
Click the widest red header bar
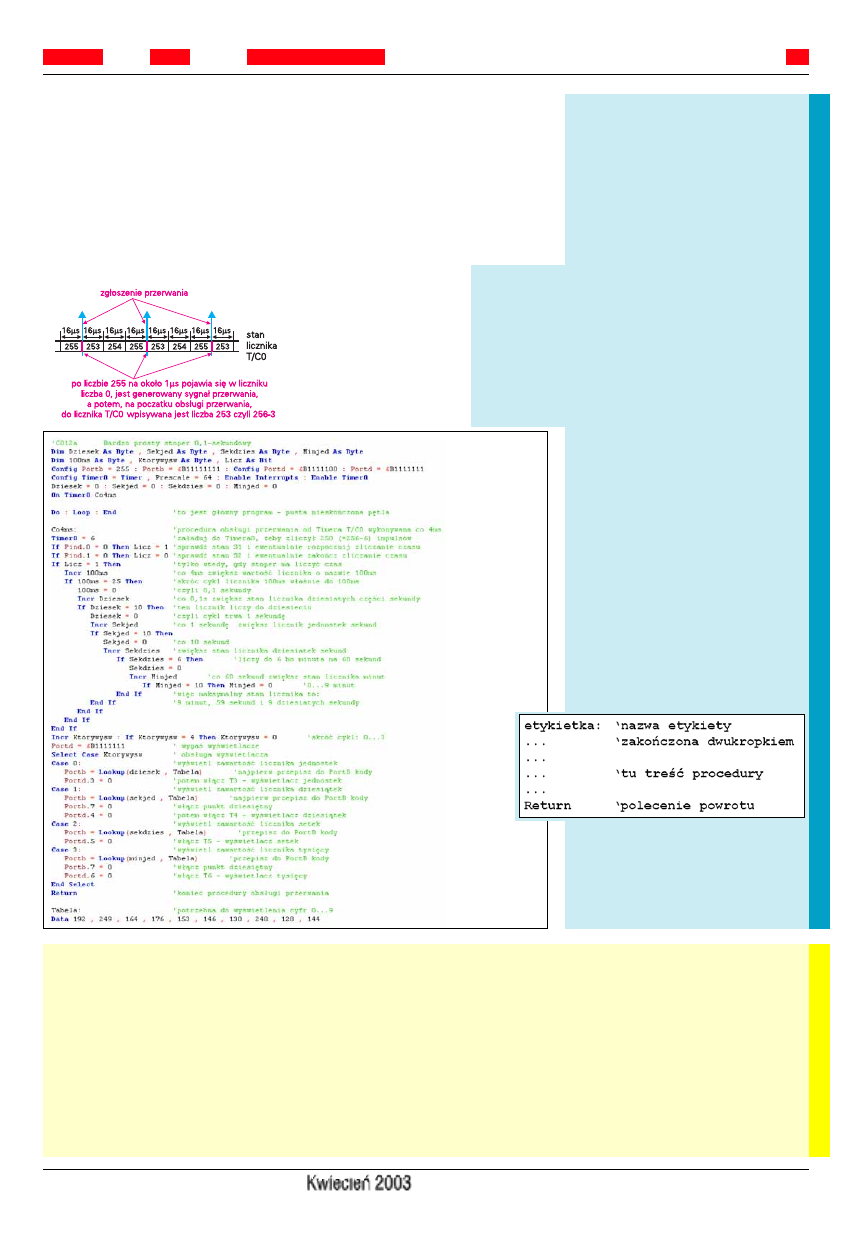316,56
